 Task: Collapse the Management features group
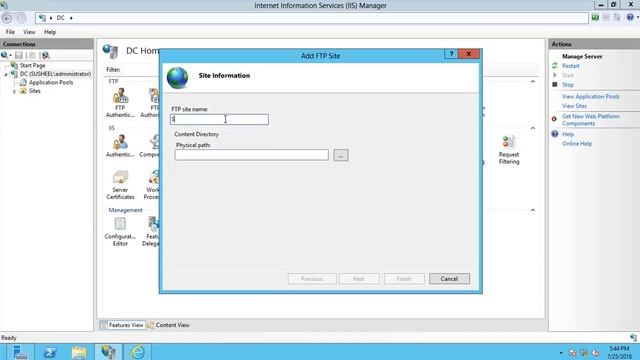pyautogui.click(x=533, y=210)
